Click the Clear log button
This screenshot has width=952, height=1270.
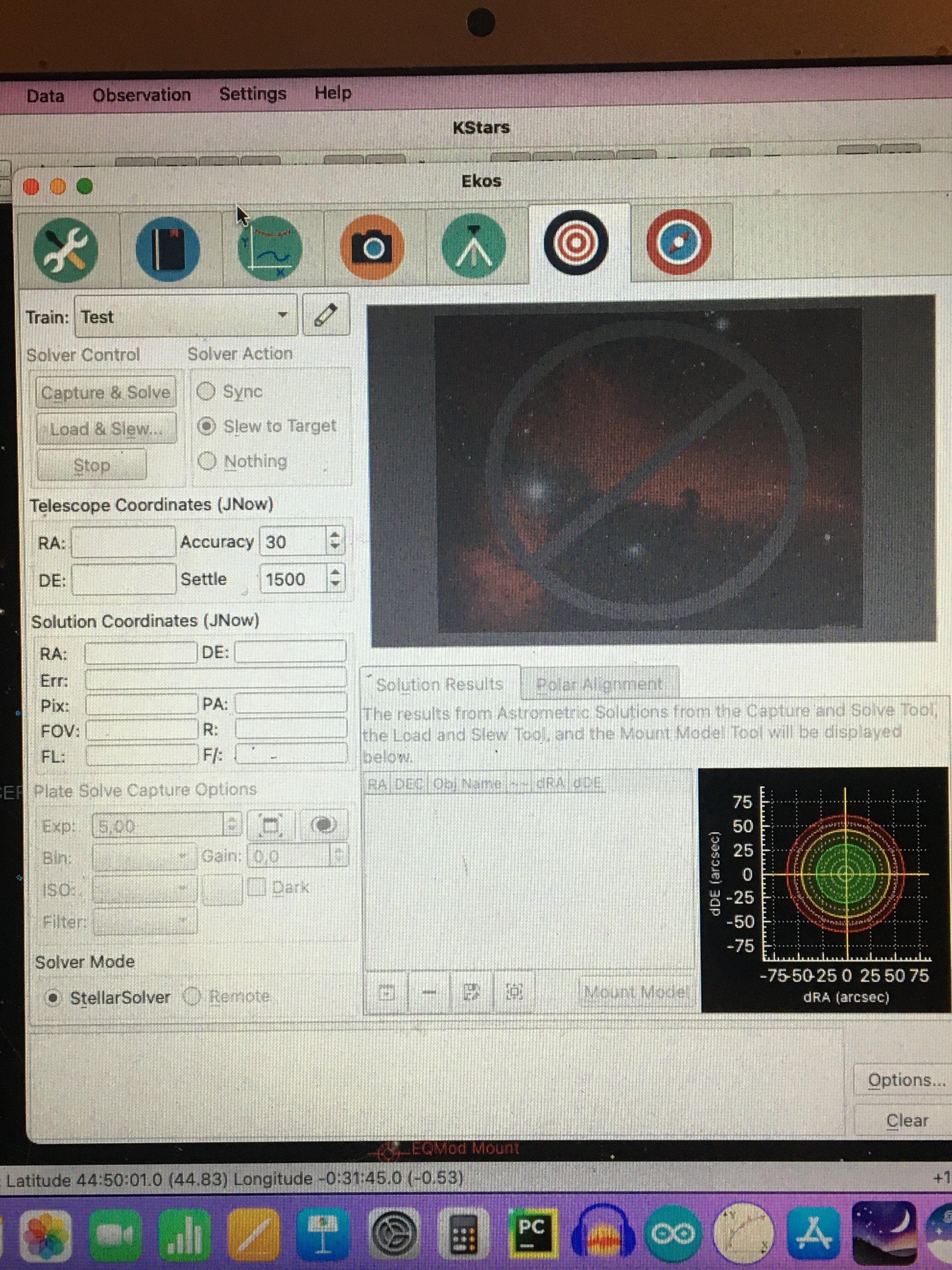(906, 1121)
